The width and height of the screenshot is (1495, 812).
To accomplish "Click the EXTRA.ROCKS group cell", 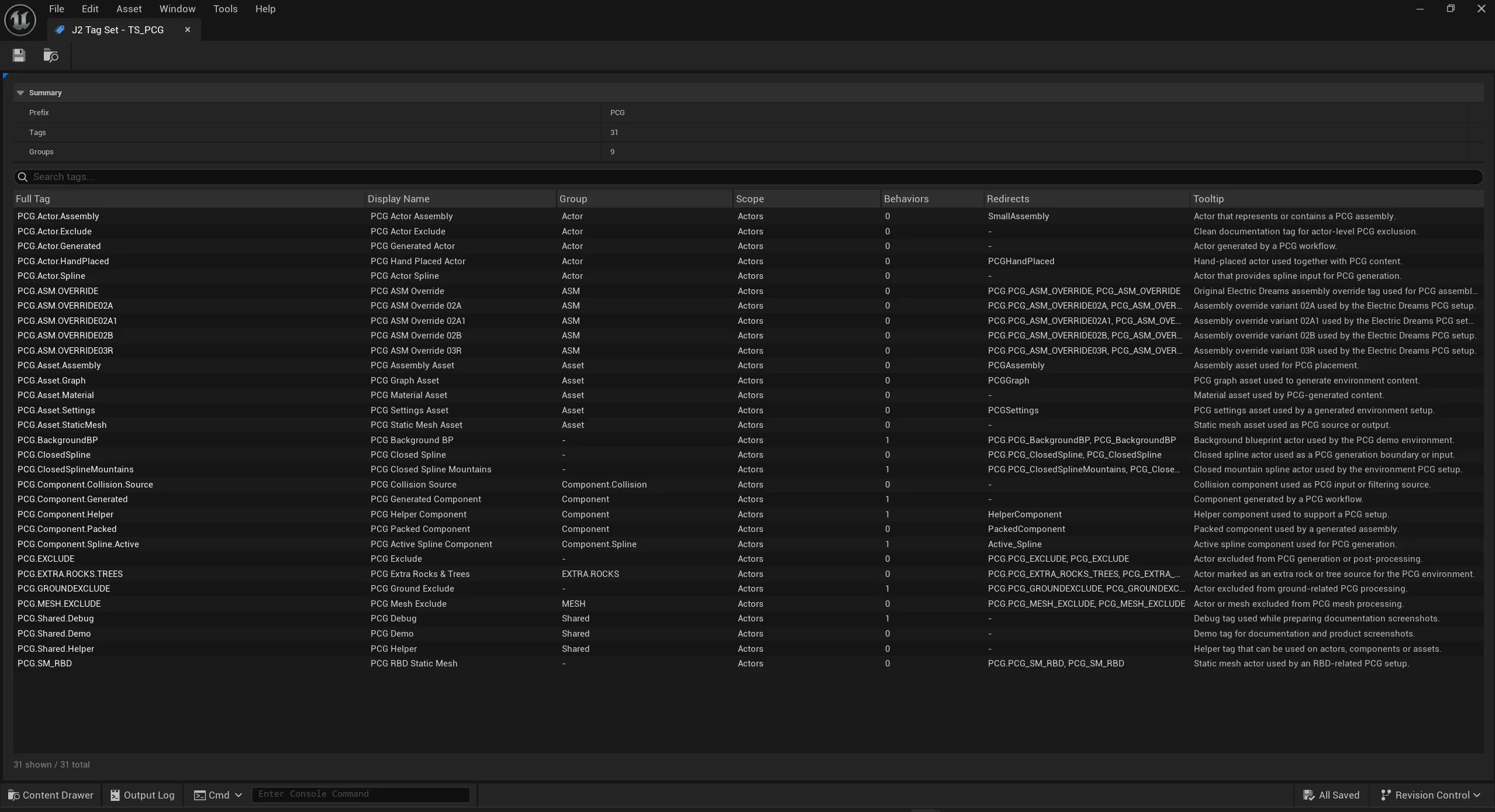I will coord(591,574).
